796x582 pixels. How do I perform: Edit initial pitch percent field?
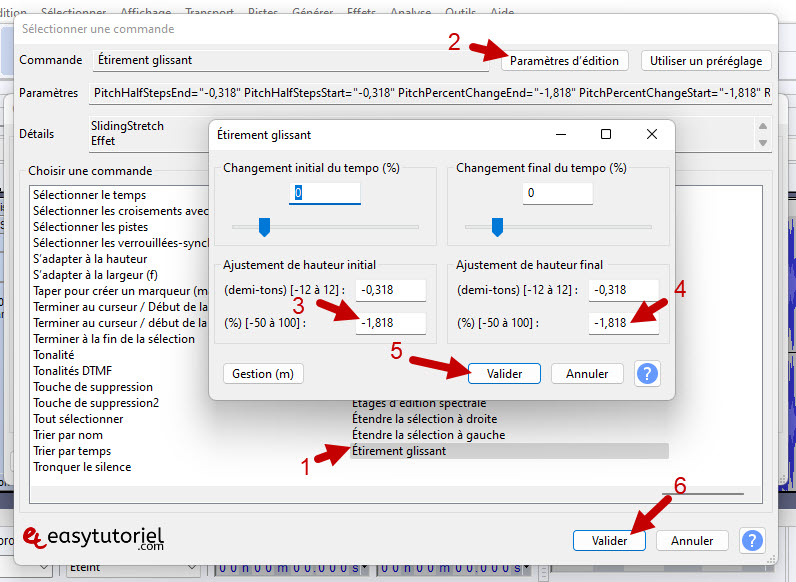click(x=390, y=323)
